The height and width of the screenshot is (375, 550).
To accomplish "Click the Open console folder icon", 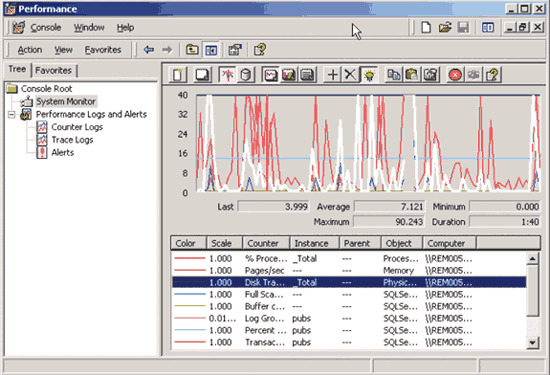I will [445, 27].
